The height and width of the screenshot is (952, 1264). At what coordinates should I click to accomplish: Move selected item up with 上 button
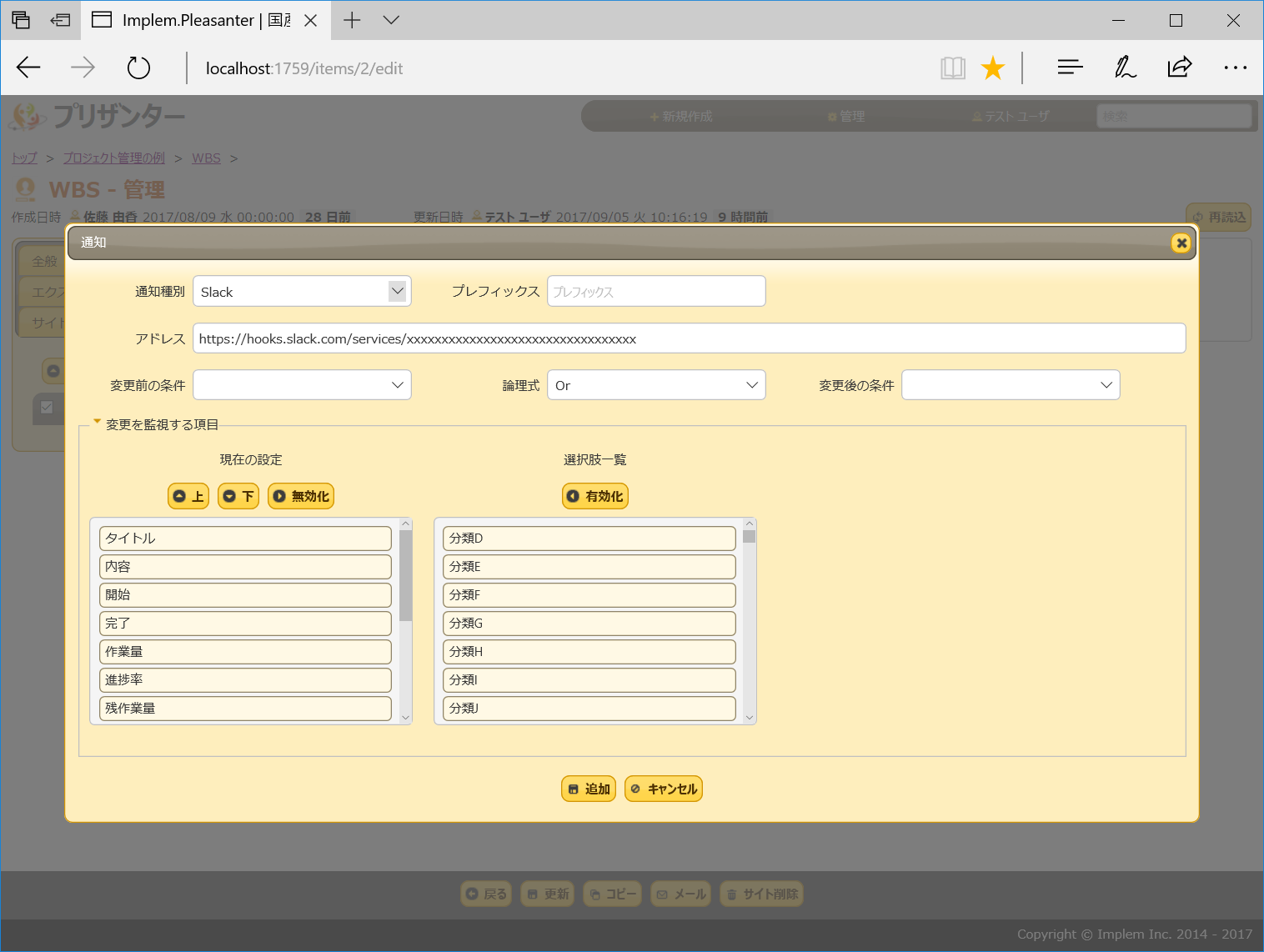(188, 496)
